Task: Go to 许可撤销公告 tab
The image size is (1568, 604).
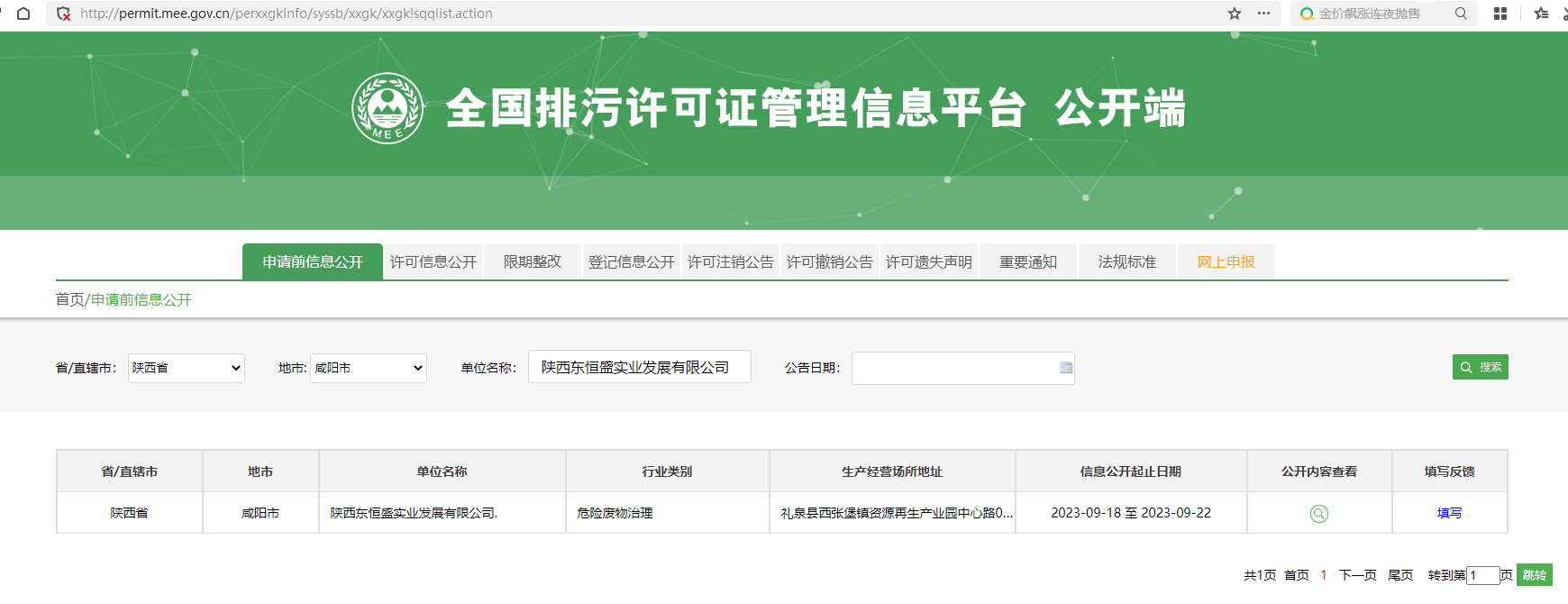Action: tap(830, 261)
